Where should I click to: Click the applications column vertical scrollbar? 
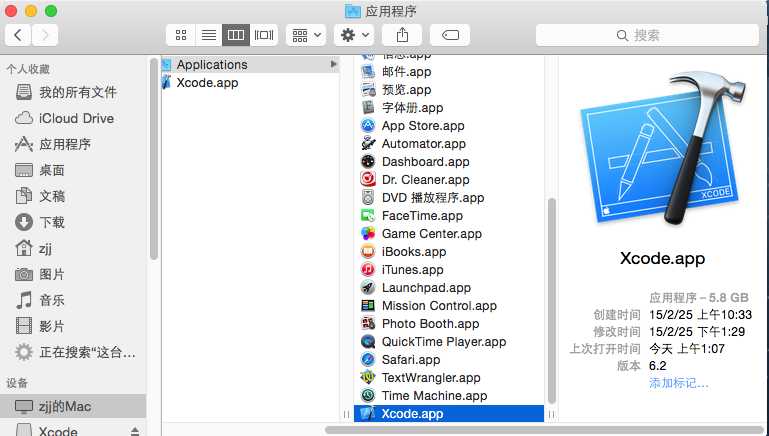(551, 301)
